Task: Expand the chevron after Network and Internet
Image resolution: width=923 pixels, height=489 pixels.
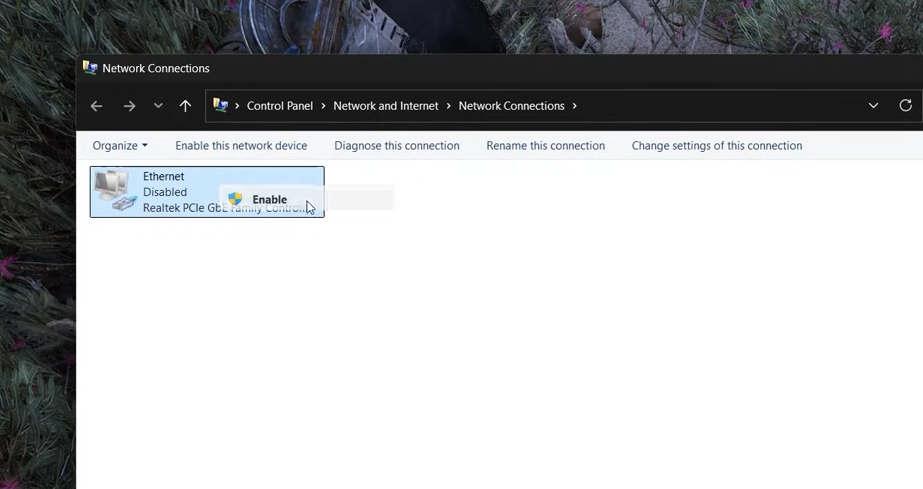Action: point(448,106)
